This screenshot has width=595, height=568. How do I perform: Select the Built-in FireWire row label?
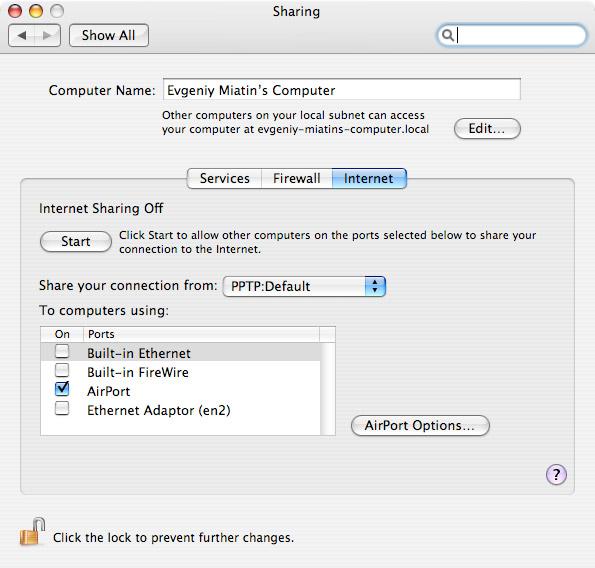pyautogui.click(x=138, y=373)
